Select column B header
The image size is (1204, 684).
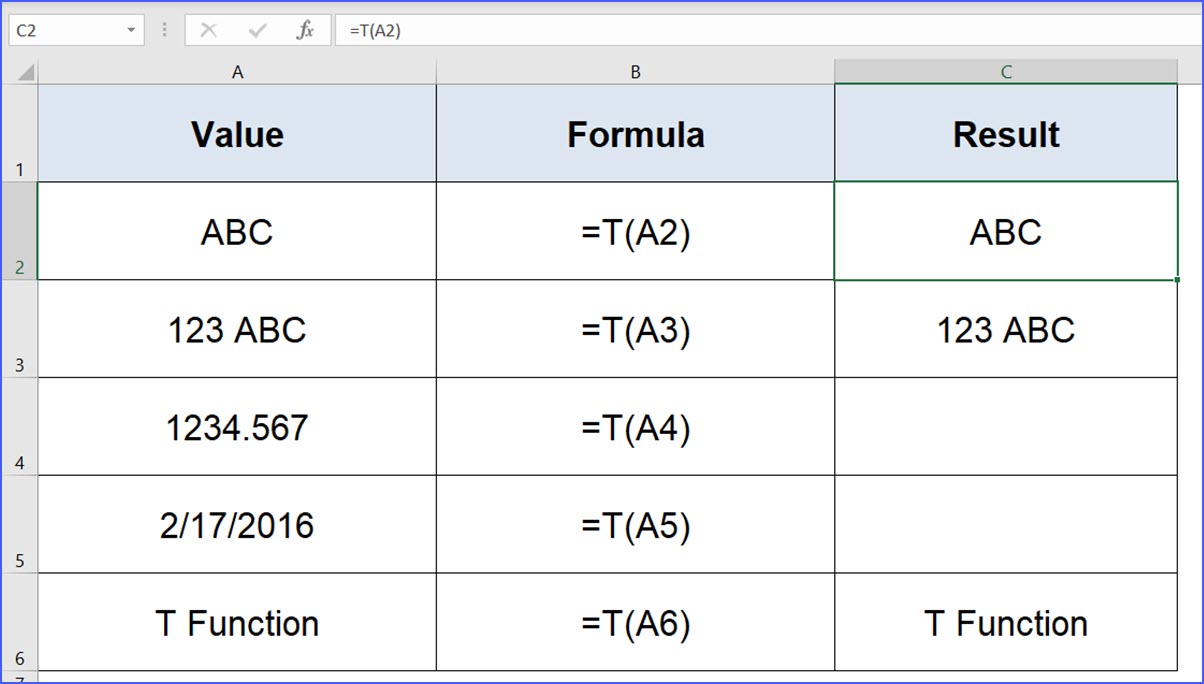tap(635, 72)
